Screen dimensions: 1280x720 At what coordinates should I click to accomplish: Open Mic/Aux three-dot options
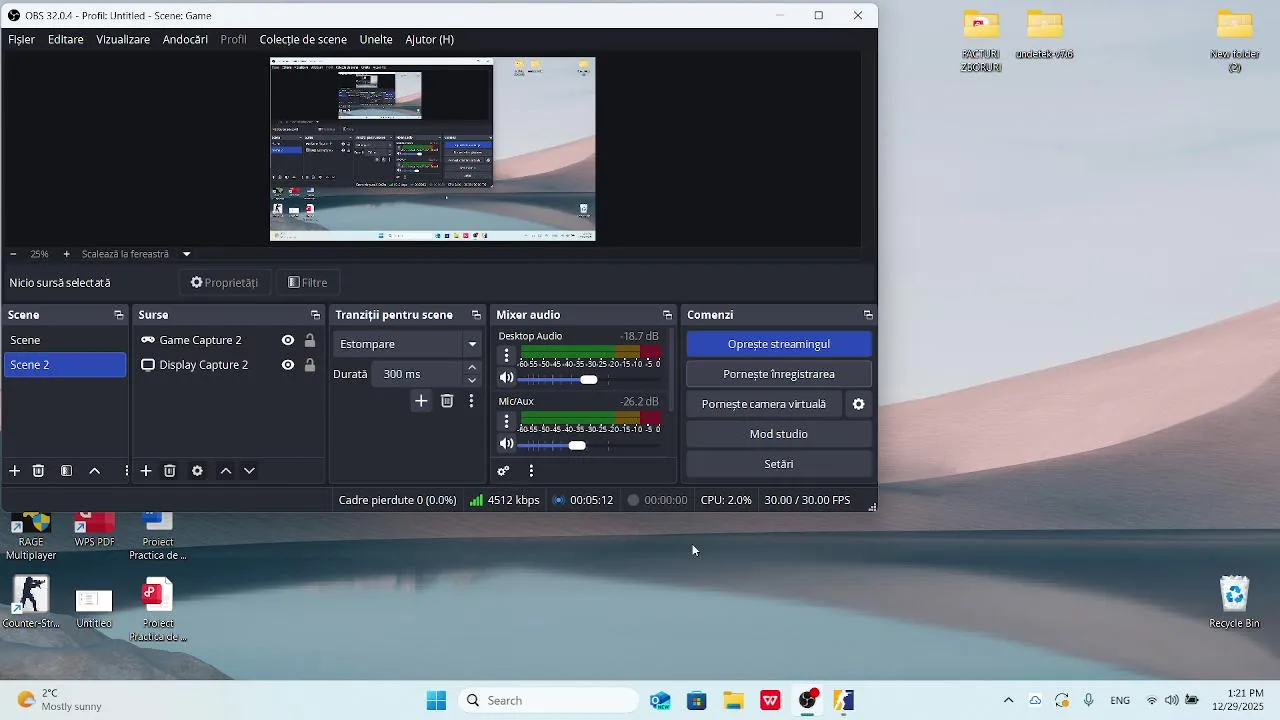[506, 420]
